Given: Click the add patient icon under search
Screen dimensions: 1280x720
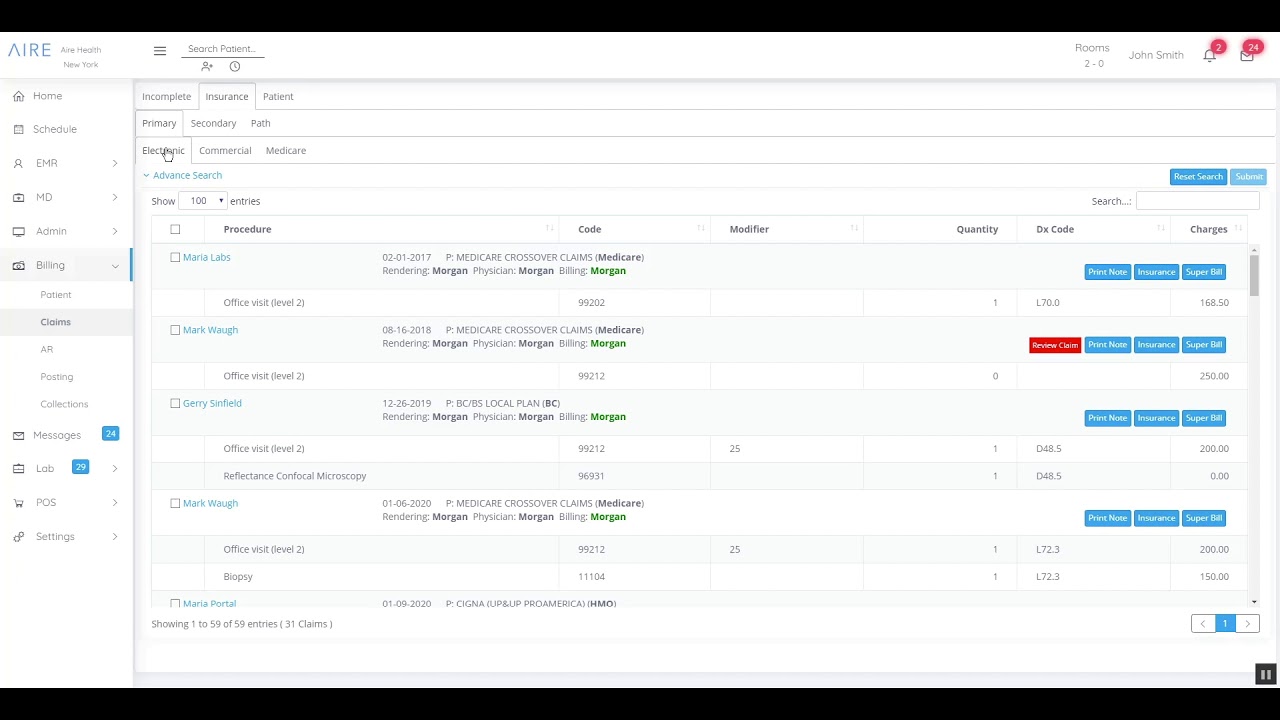Looking at the screenshot, I should pyautogui.click(x=207, y=66).
